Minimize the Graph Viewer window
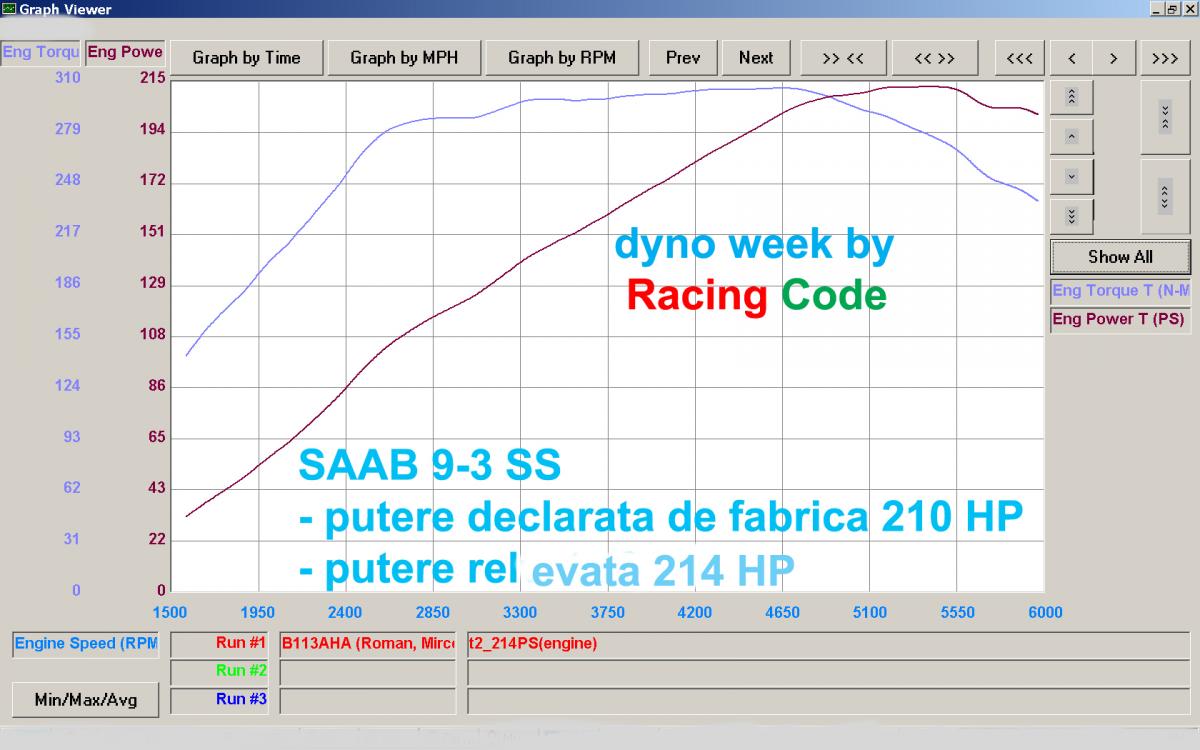 click(1158, 9)
